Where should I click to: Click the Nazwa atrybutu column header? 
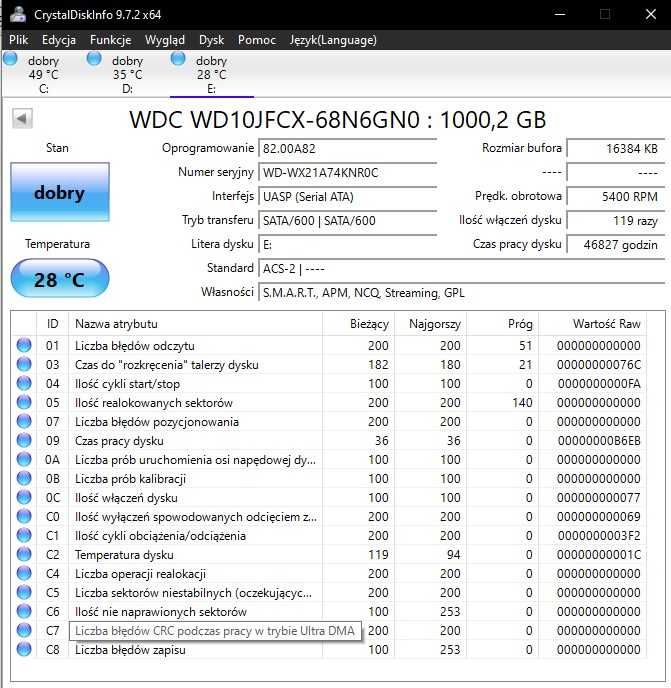point(195,324)
